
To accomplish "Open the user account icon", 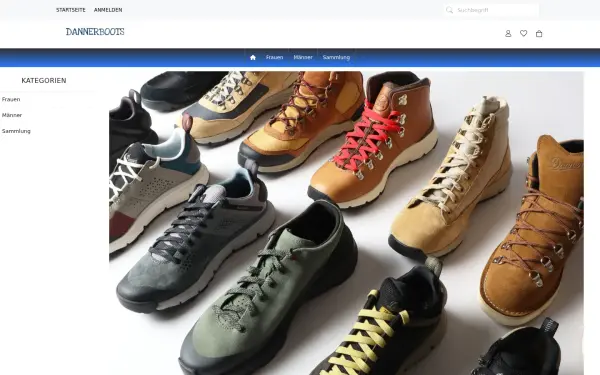I will point(508,34).
